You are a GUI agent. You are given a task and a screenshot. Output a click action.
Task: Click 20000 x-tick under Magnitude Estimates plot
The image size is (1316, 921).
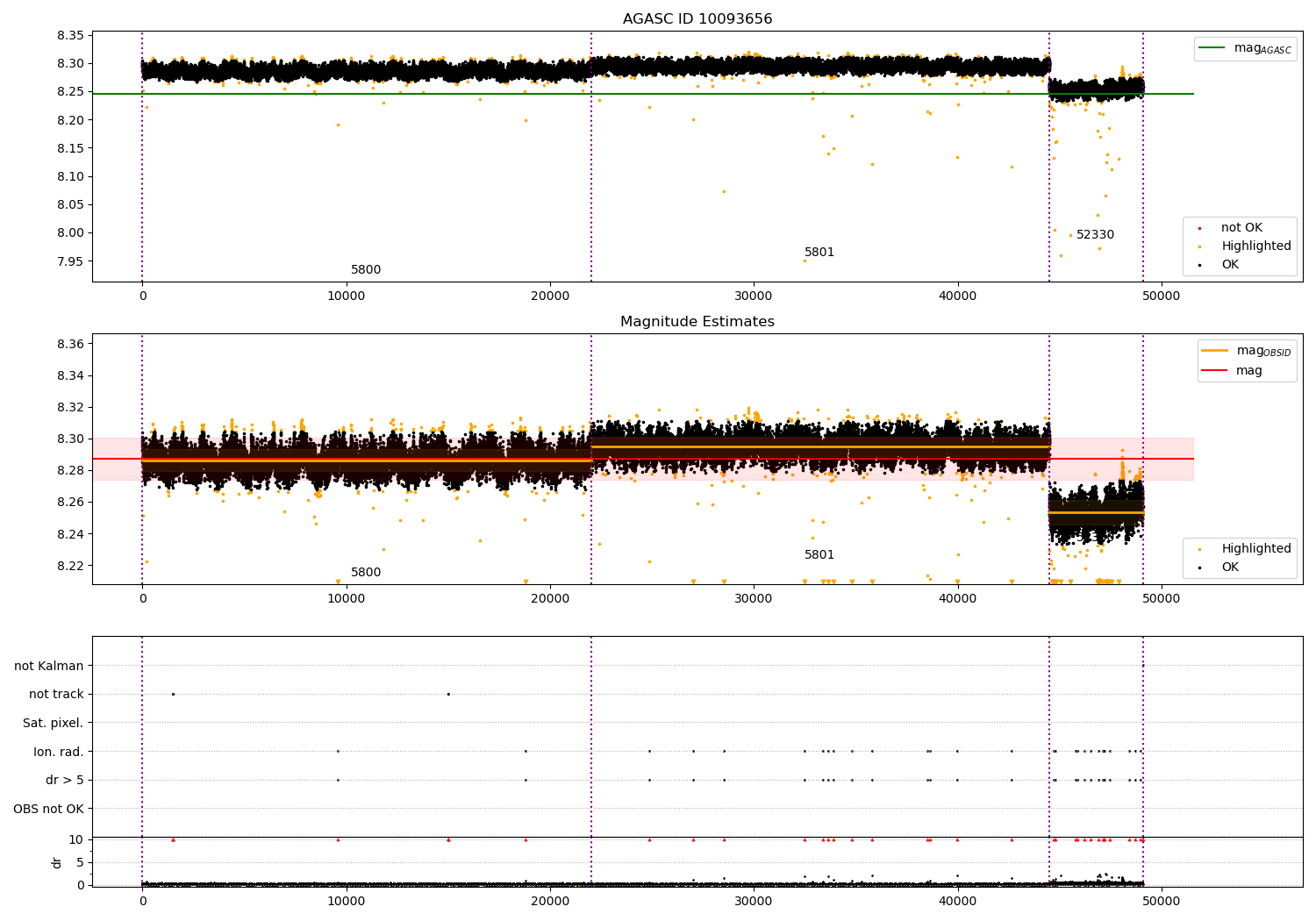tap(550, 599)
